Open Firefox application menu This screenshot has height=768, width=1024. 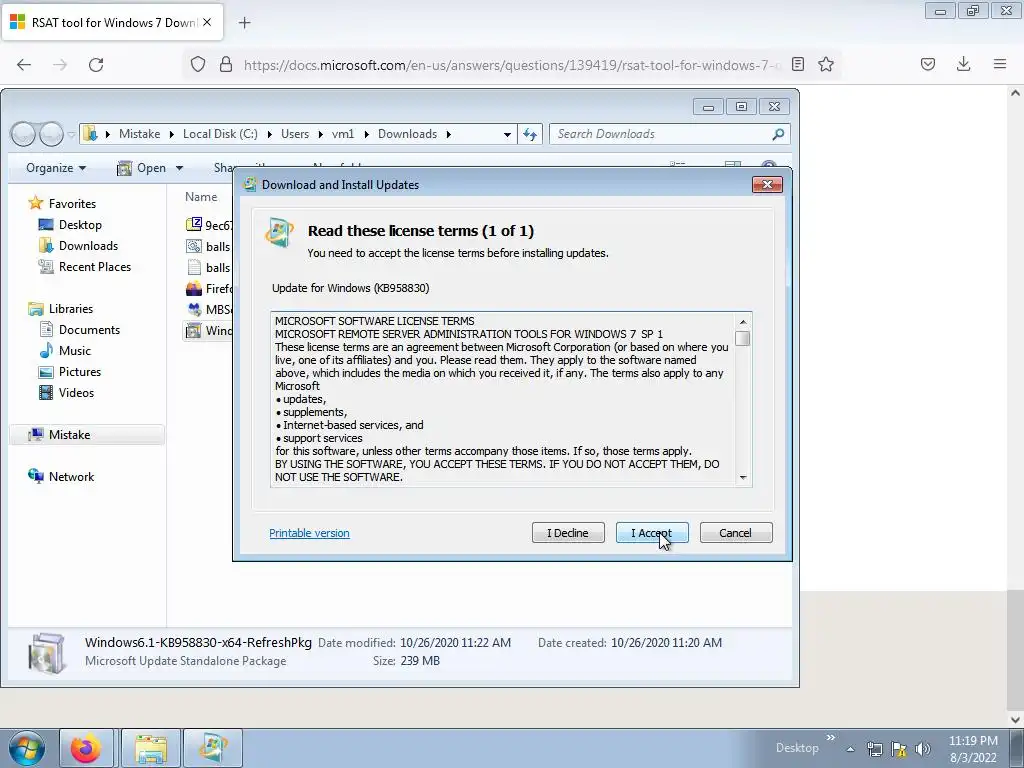1000,64
